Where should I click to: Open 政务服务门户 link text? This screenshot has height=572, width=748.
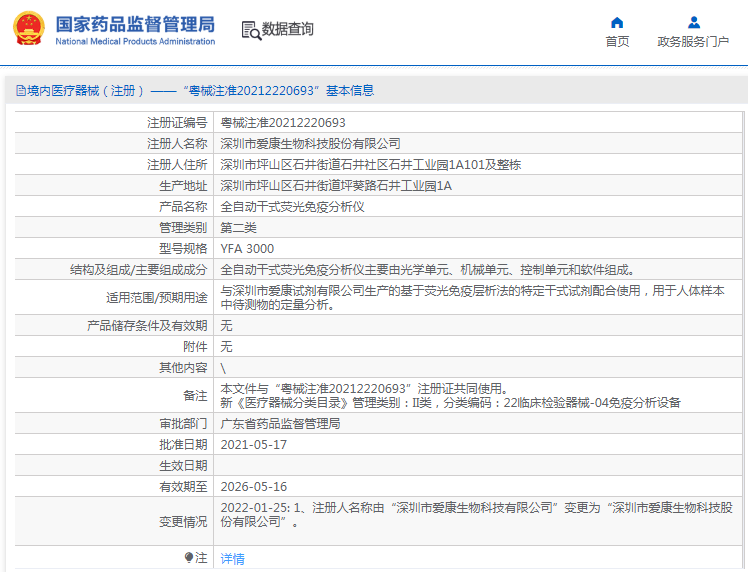693,42
